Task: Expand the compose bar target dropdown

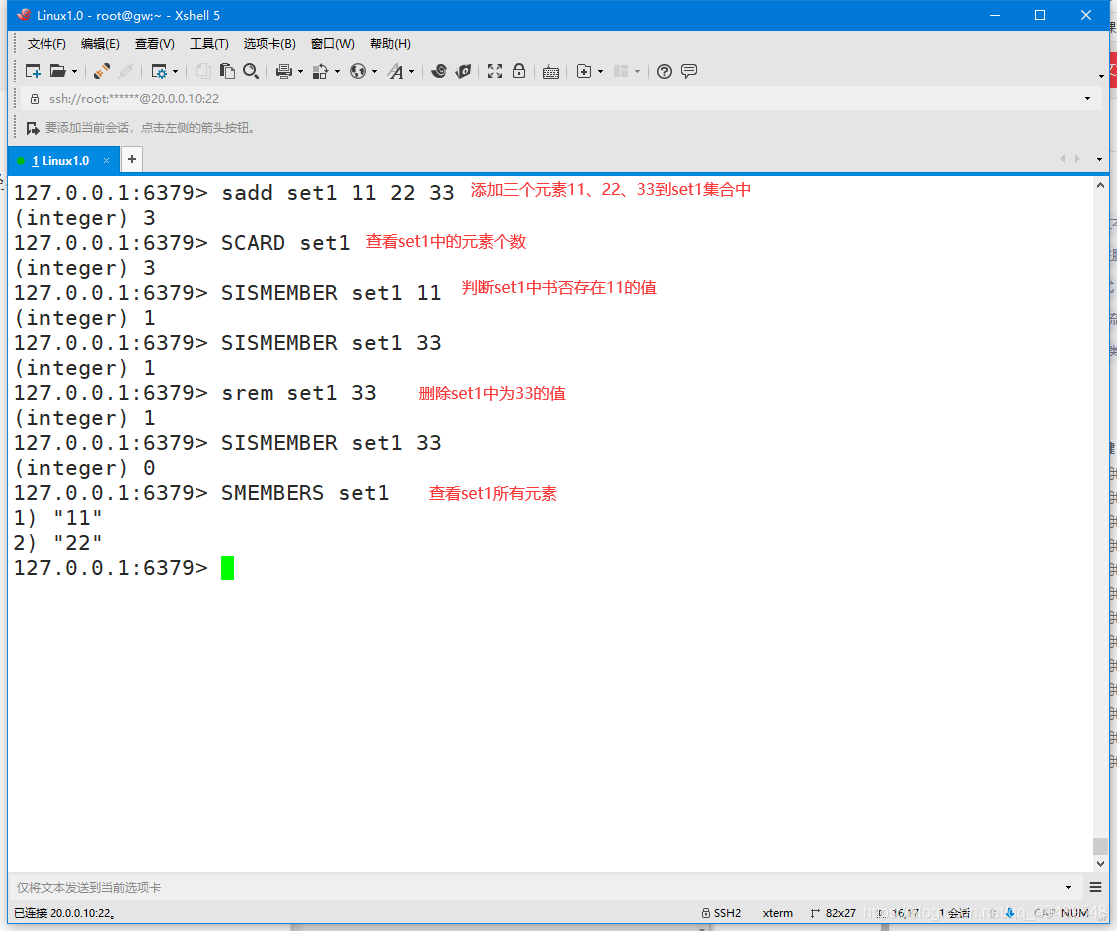Action: tap(1068, 888)
